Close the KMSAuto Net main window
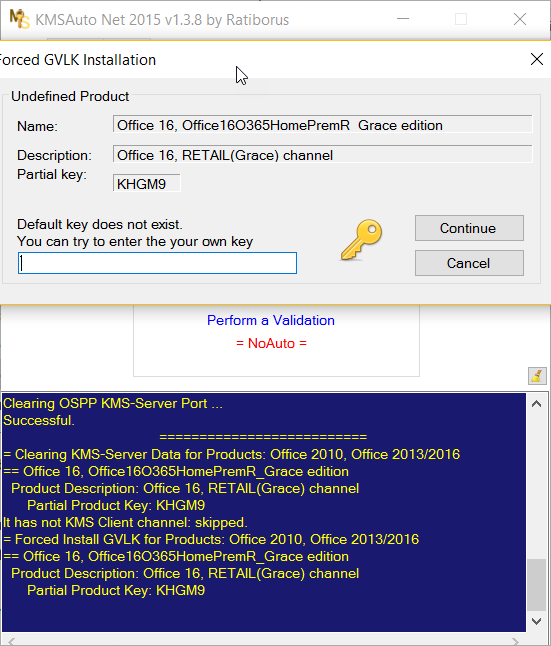The image size is (551, 646). 520,19
